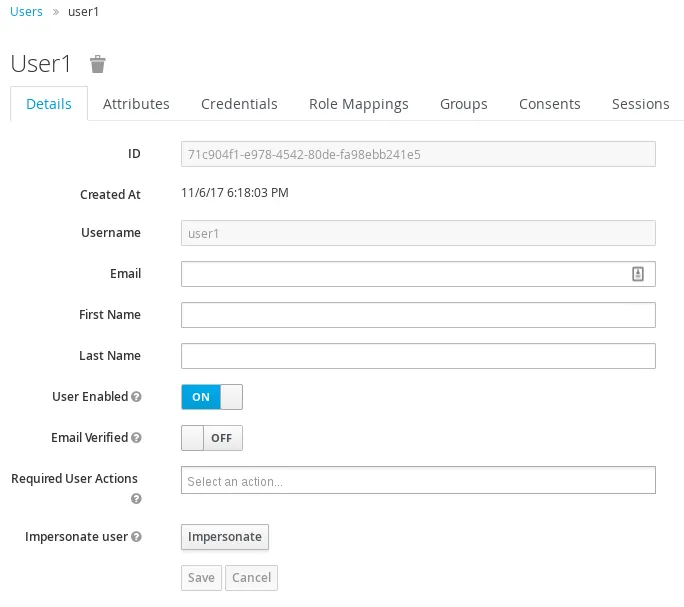Screen dimensions: 684x607
Task: View the Consents tab
Action: [x=550, y=104]
